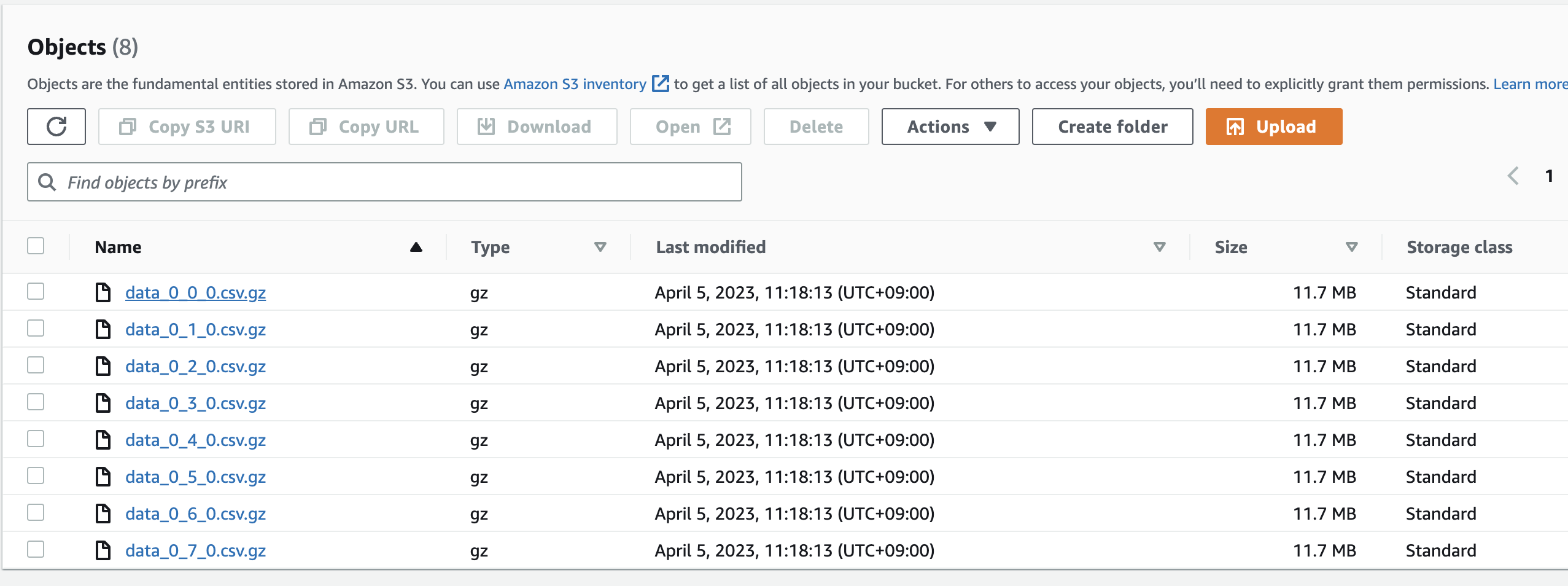The height and width of the screenshot is (586, 1568).
Task: Toggle the select-all objects checkbox in header
Action: tap(36, 246)
